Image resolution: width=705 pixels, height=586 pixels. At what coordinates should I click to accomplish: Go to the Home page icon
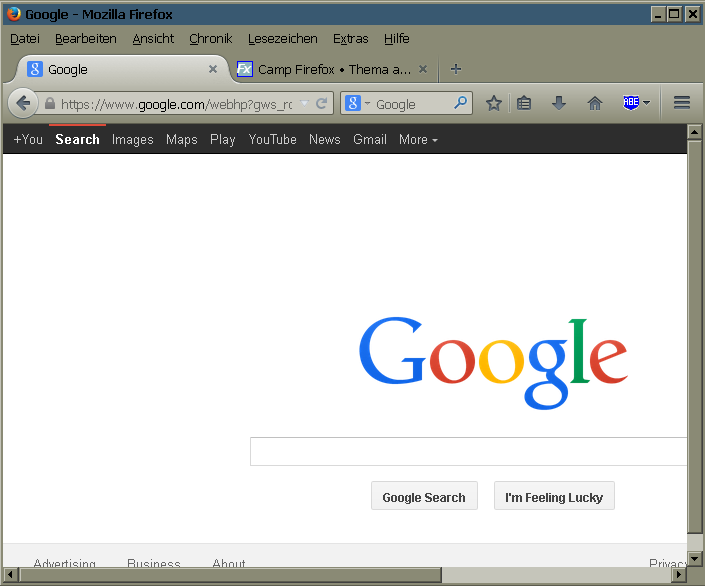(595, 103)
